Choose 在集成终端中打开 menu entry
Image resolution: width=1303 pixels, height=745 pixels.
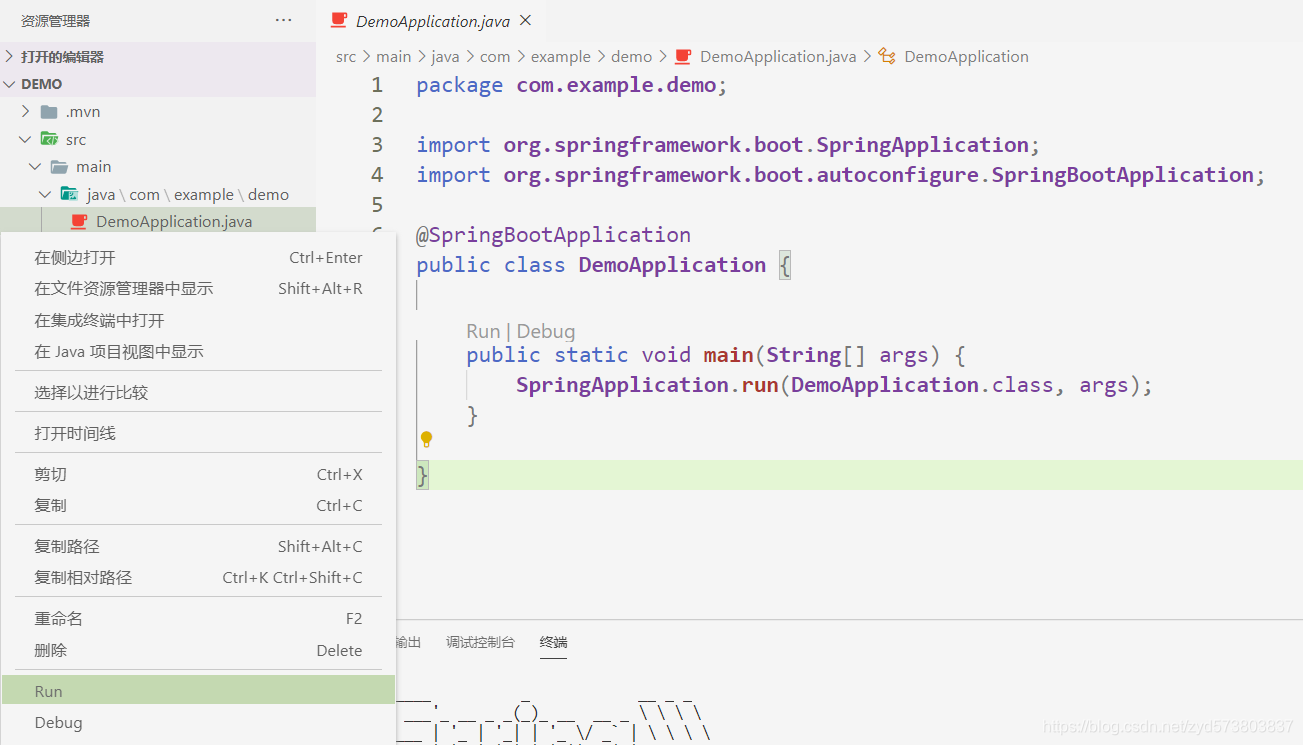click(x=198, y=320)
